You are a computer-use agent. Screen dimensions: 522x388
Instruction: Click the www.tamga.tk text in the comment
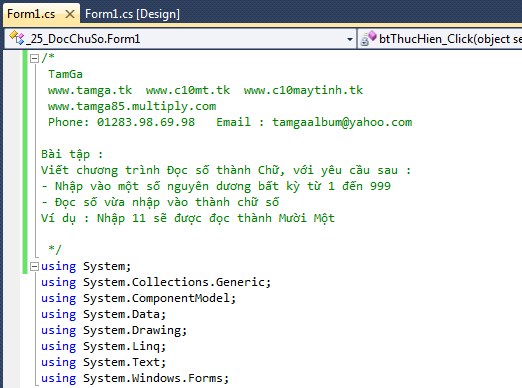90,90
